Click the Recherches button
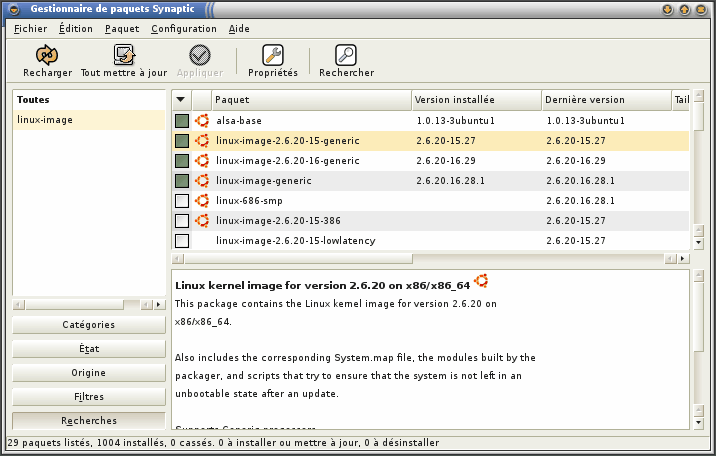 tap(89, 421)
